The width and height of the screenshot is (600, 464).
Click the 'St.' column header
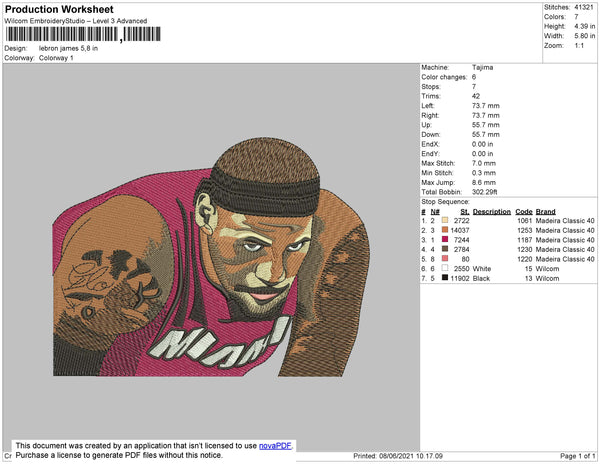click(465, 212)
